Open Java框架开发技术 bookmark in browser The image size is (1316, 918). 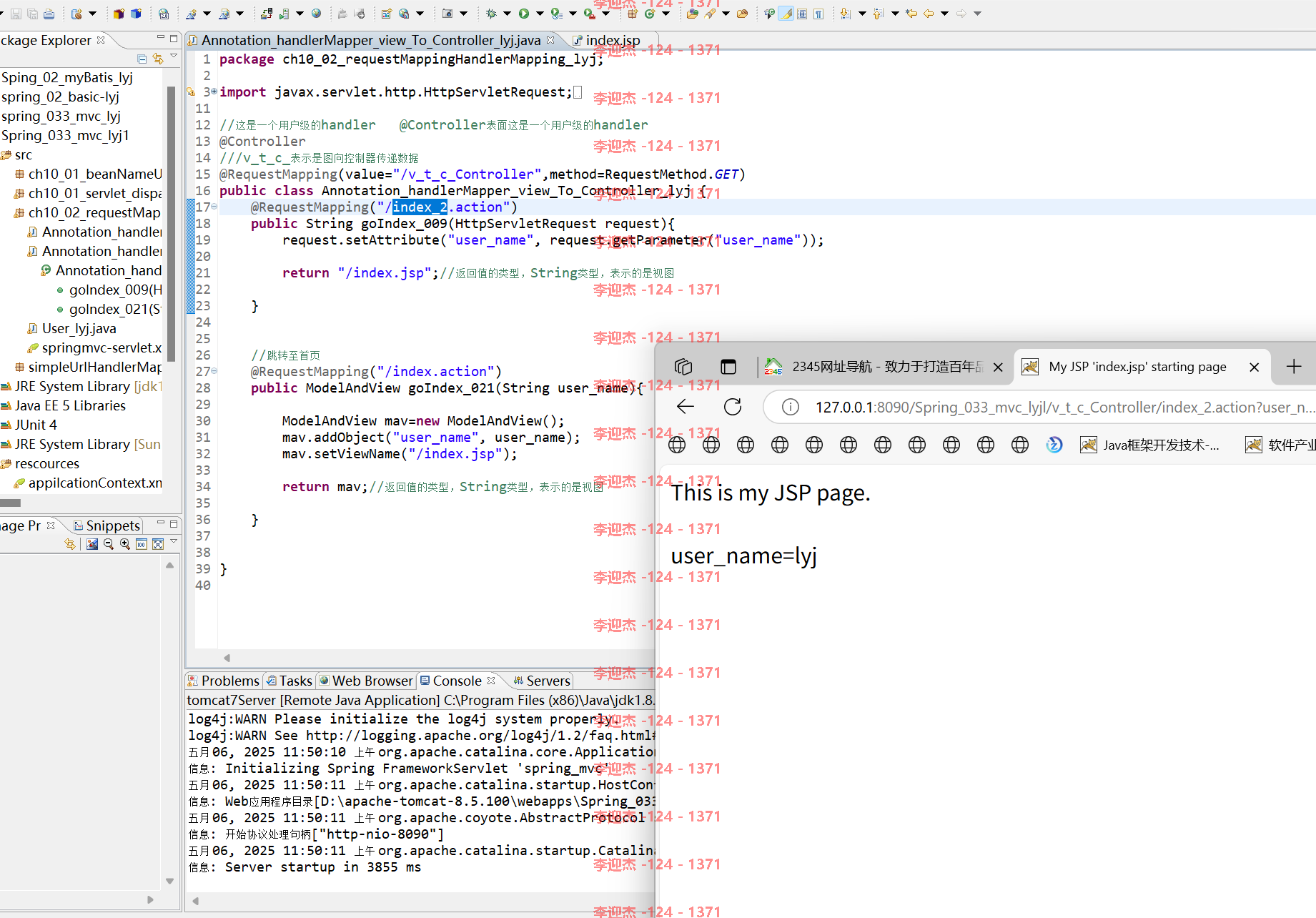(1150, 445)
